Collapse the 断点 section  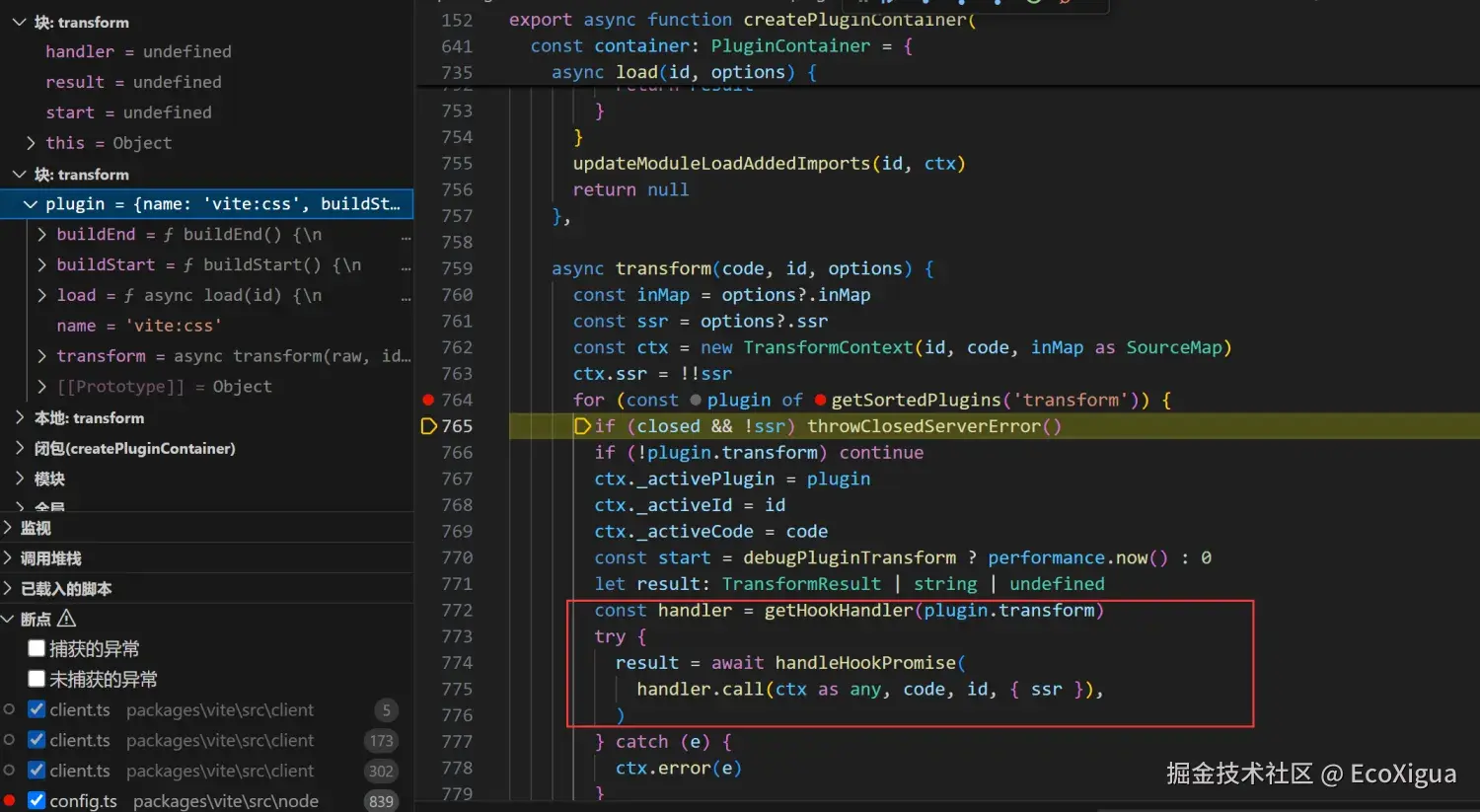coord(8,619)
